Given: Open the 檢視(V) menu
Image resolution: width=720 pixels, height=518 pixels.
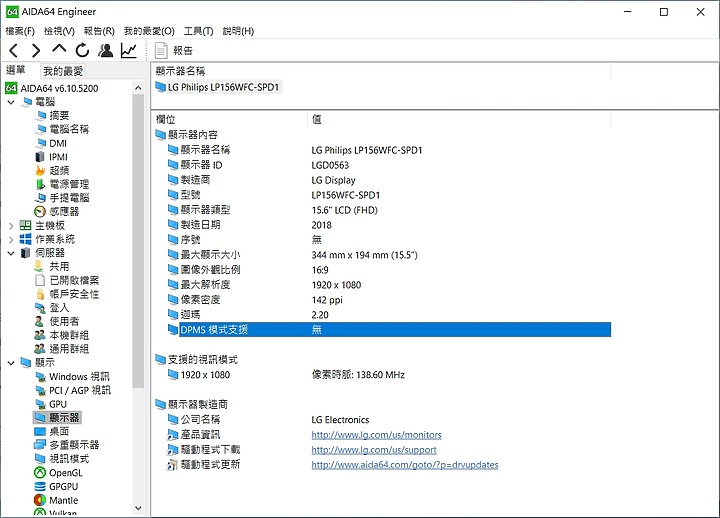Looking at the screenshot, I should (x=59, y=31).
